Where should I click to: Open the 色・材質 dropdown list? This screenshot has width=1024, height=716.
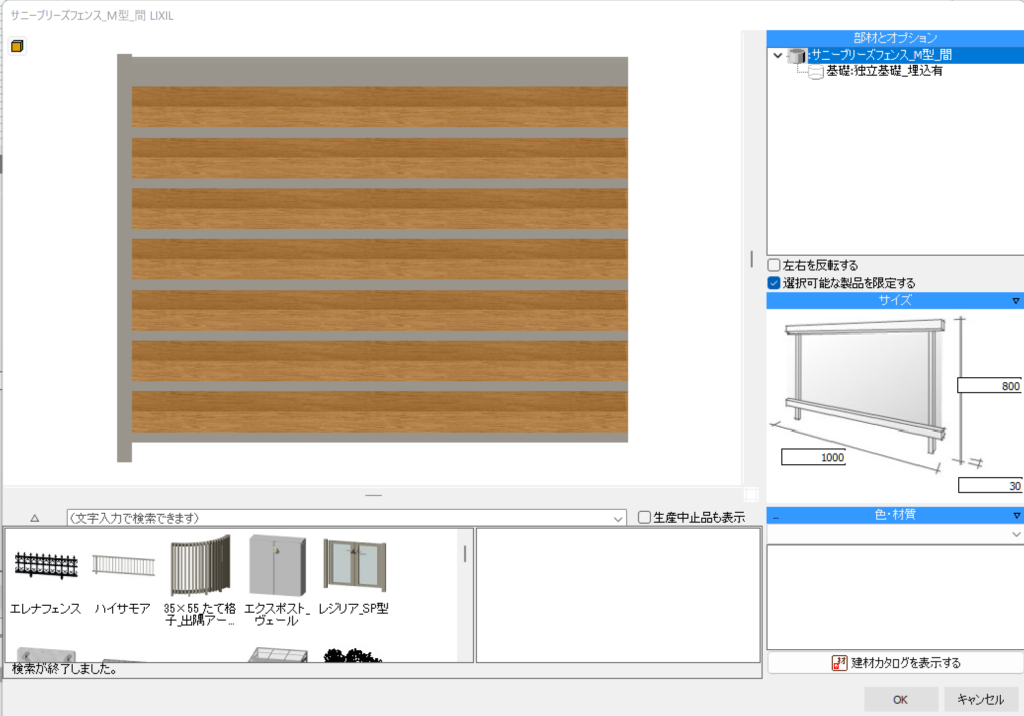click(1016, 535)
